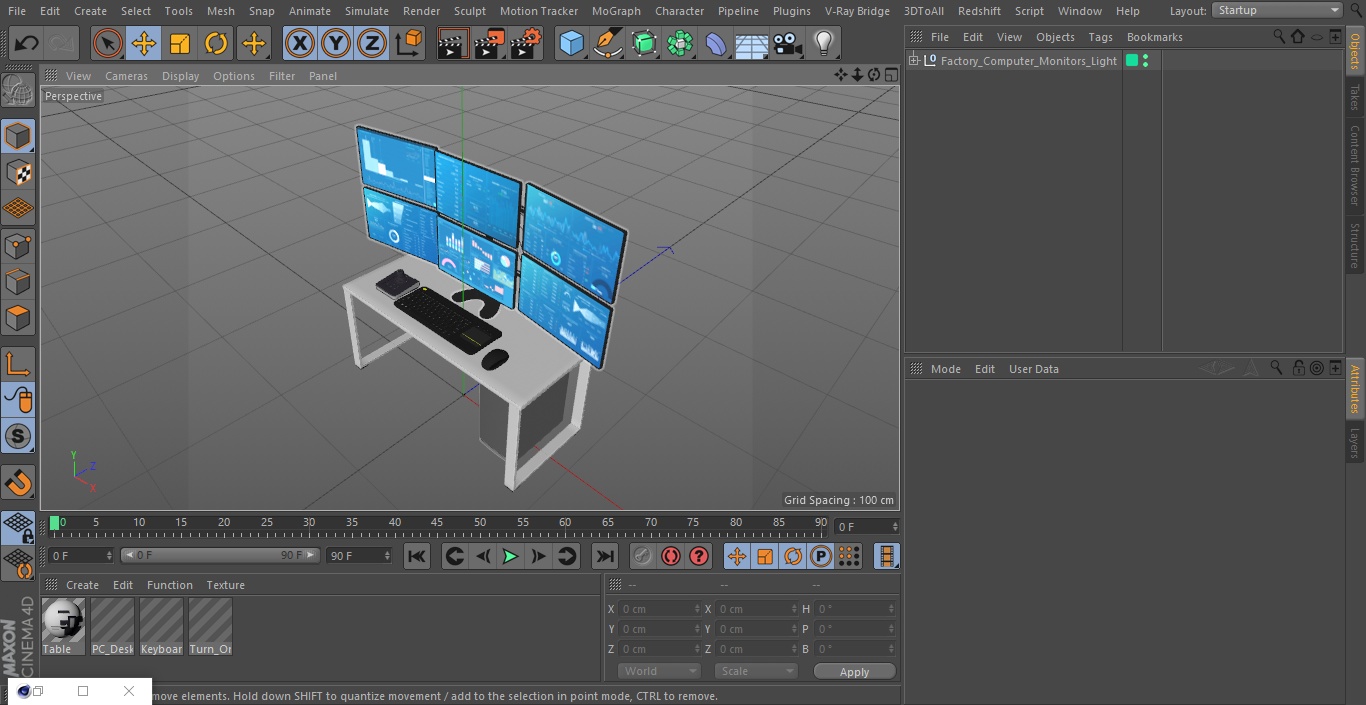This screenshot has width=1366, height=705.
Task: Toggle maximize viewport icon
Action: tap(891, 75)
